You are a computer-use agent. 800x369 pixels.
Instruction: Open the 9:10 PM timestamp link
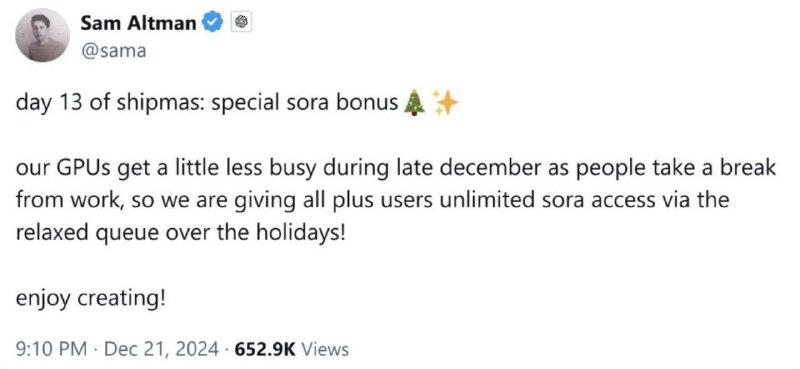pos(51,349)
